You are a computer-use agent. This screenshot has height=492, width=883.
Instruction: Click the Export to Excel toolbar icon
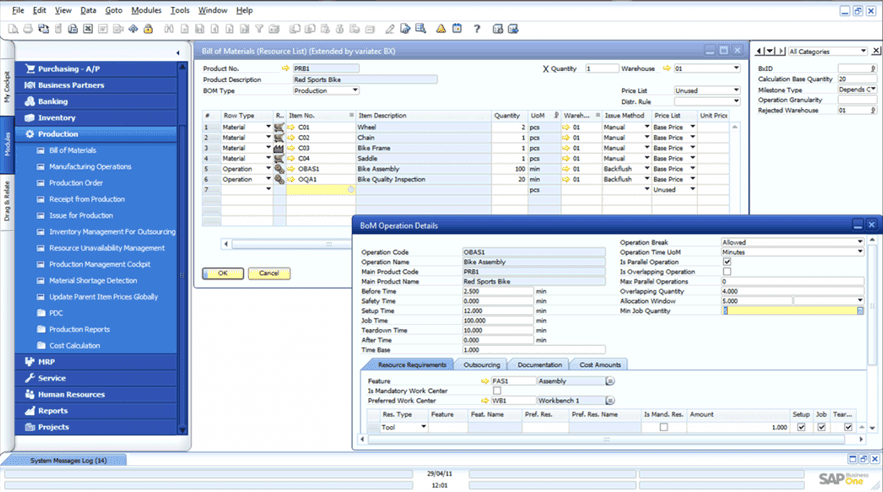tap(88, 29)
